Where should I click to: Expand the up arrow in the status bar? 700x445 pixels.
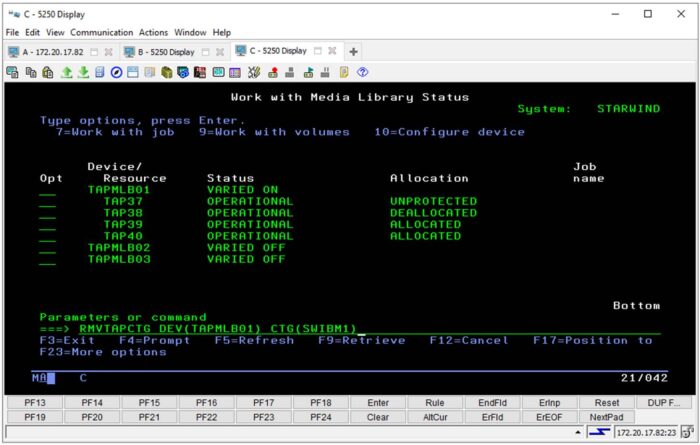tap(578, 432)
